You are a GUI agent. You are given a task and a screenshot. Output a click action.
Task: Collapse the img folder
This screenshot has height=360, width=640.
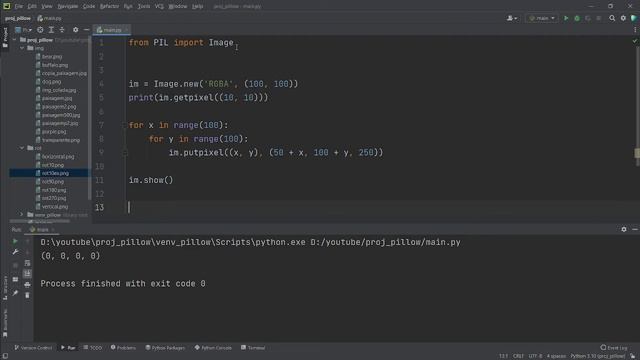[22, 48]
